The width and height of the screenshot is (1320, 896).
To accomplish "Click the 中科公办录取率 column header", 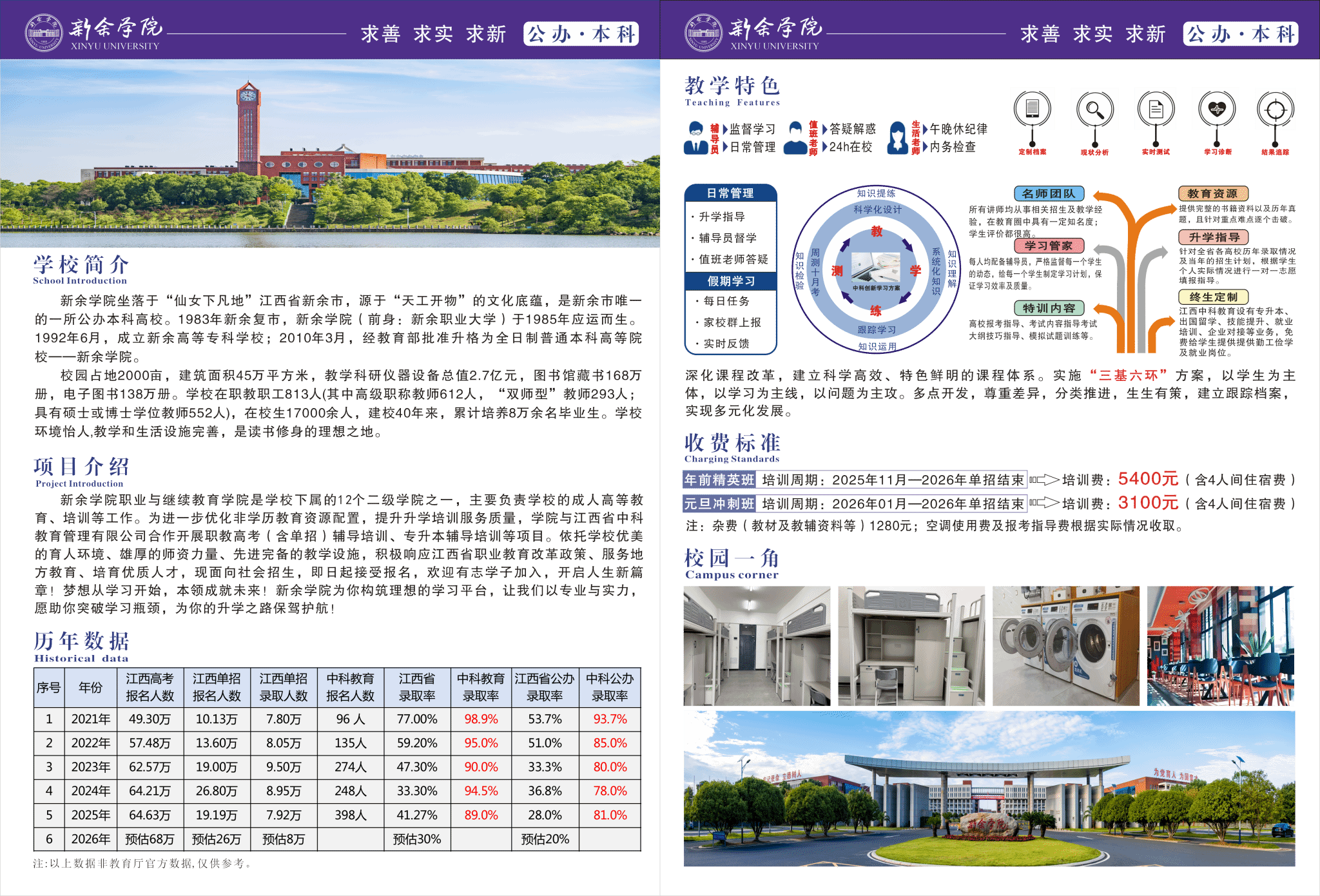I will [x=610, y=687].
